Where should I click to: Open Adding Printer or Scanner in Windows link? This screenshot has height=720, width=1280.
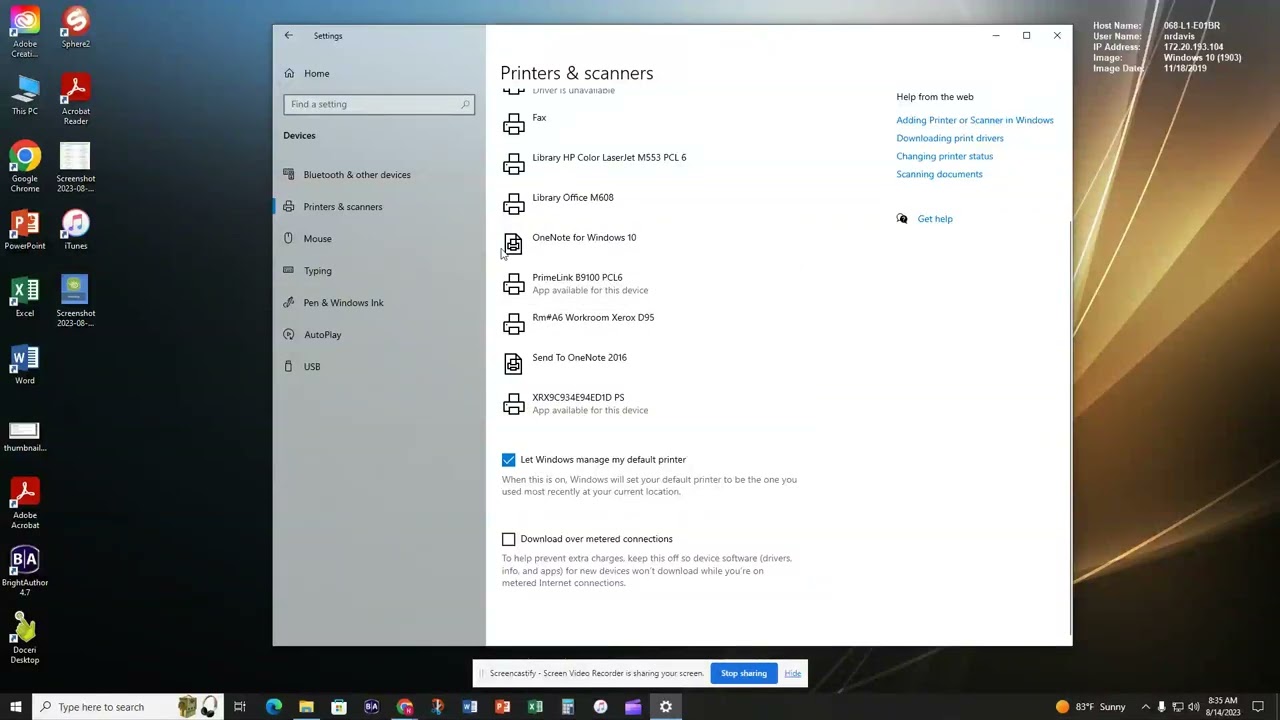click(x=974, y=120)
